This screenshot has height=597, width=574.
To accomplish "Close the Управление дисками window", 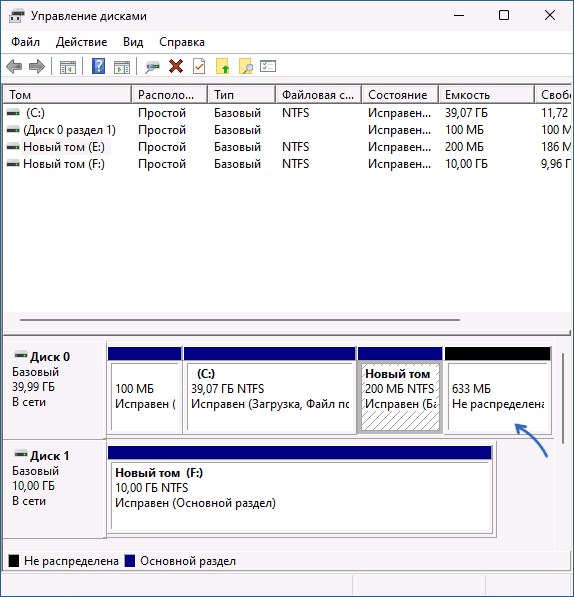I will click(550, 15).
